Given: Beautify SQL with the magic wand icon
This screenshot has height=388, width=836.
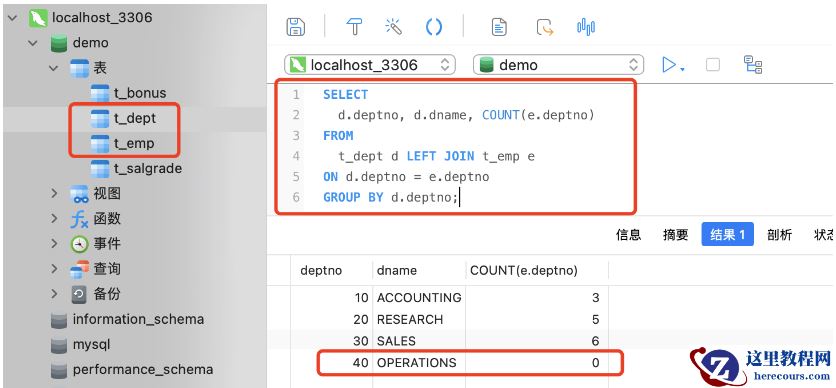Looking at the screenshot, I should click(393, 27).
